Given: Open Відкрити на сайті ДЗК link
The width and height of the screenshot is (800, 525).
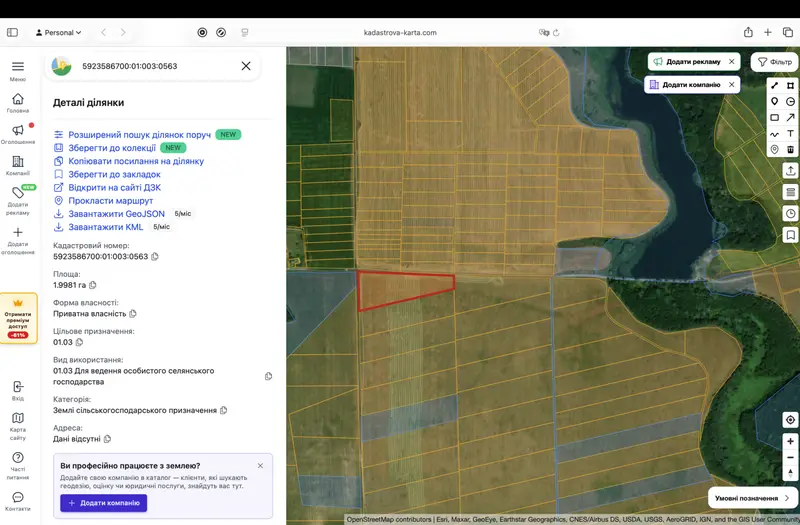Looking at the screenshot, I should (x=114, y=188).
